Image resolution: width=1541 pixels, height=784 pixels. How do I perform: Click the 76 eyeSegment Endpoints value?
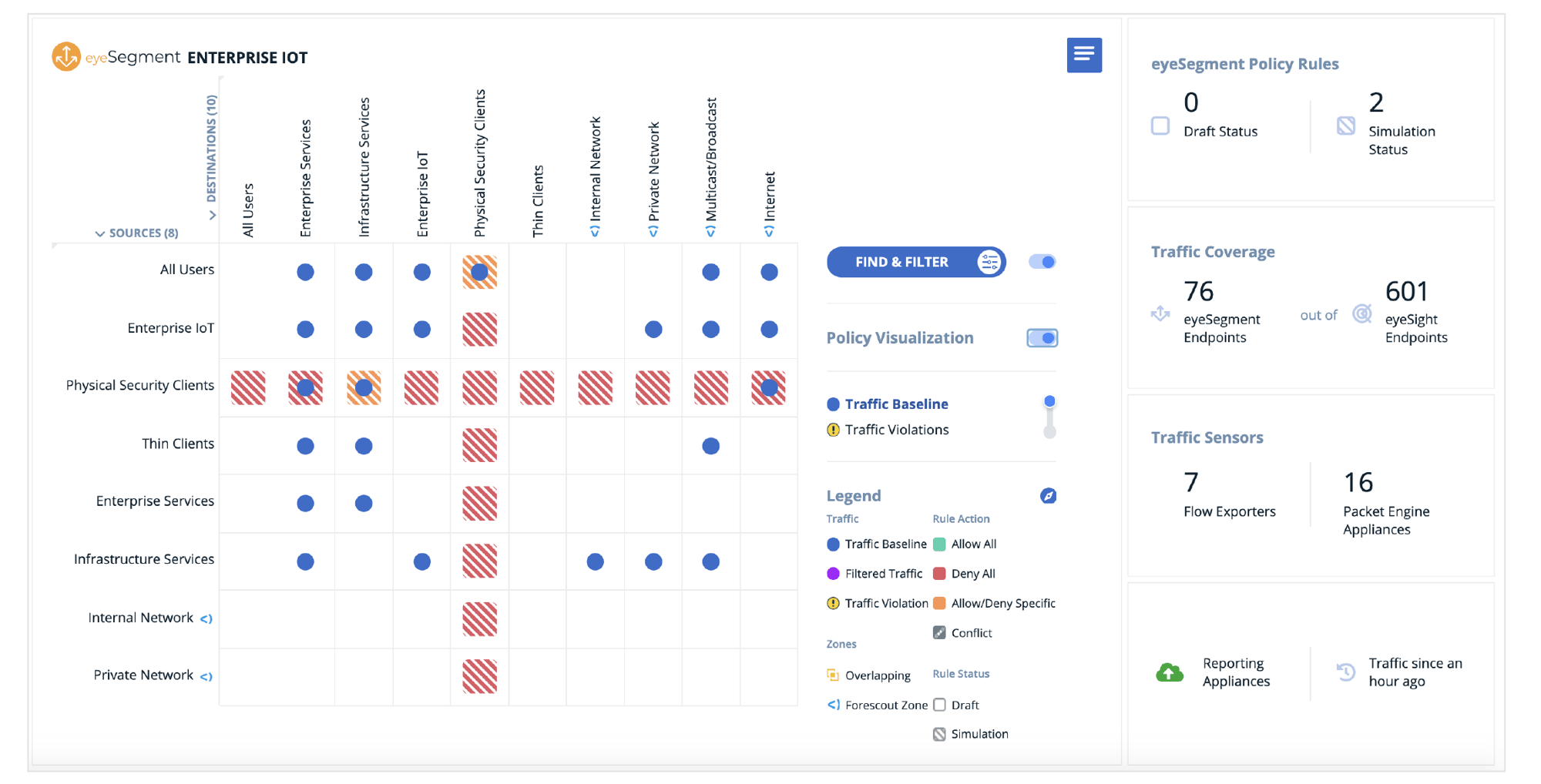point(1198,292)
